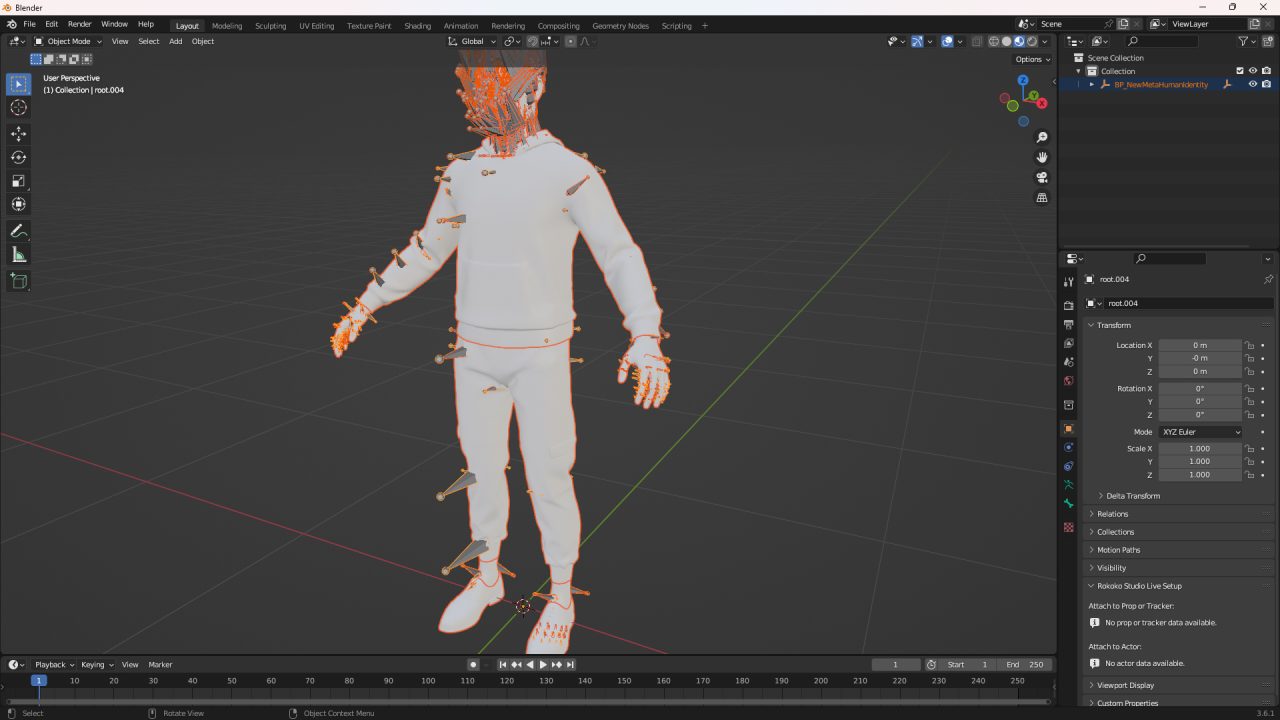The width and height of the screenshot is (1280, 720).
Task: Hide BP_NewMetaHumanIdentity with its eye icon
Action: pyautogui.click(x=1252, y=84)
